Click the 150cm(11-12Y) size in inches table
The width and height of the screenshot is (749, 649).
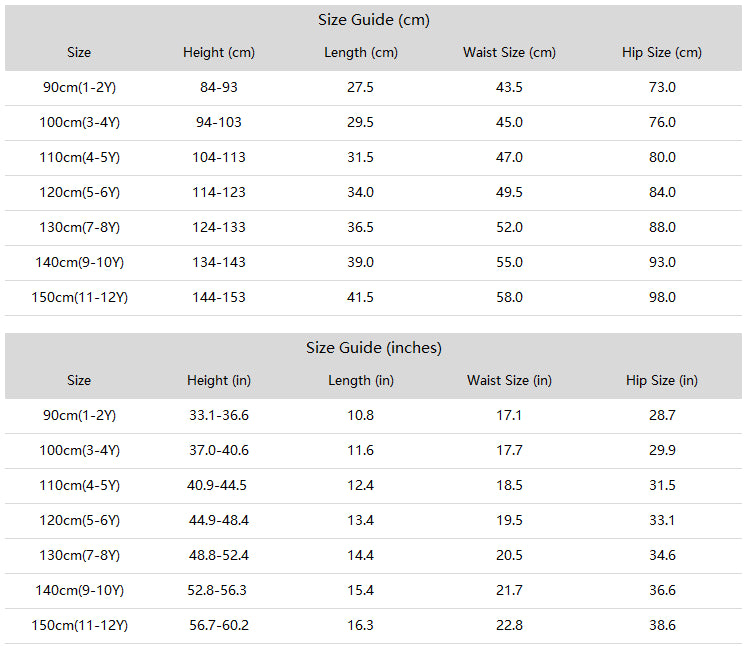click(79, 626)
